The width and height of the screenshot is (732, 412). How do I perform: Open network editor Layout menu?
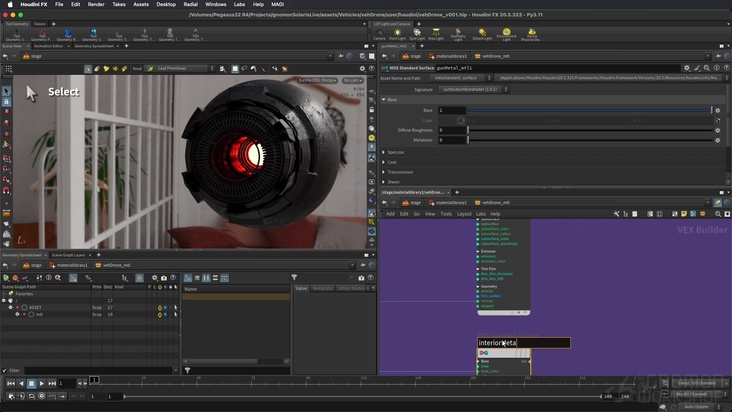point(464,214)
